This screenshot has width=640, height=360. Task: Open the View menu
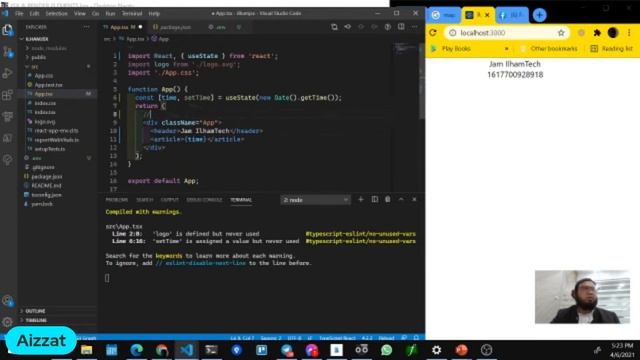pyautogui.click(x=80, y=13)
